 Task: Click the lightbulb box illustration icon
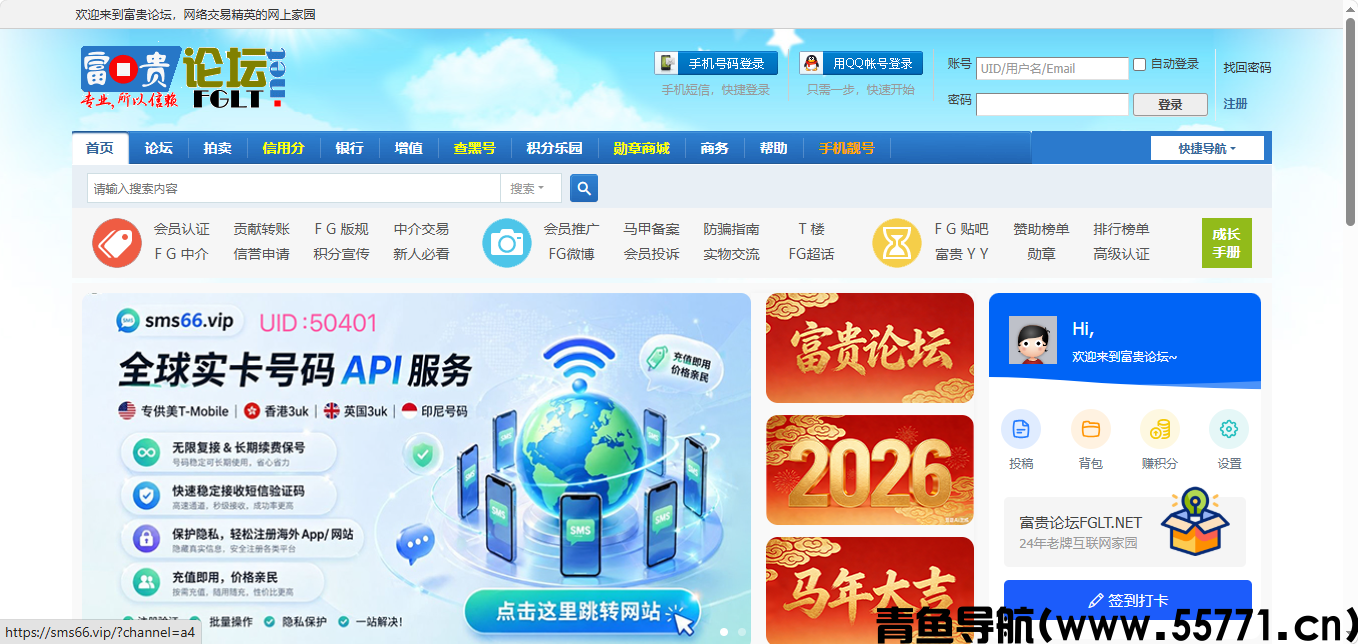point(1197,521)
